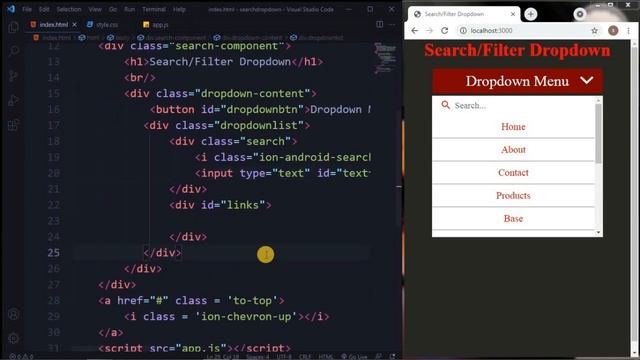Open Source Control view in activity bar
This screenshot has height=360, width=640.
[x=13, y=76]
